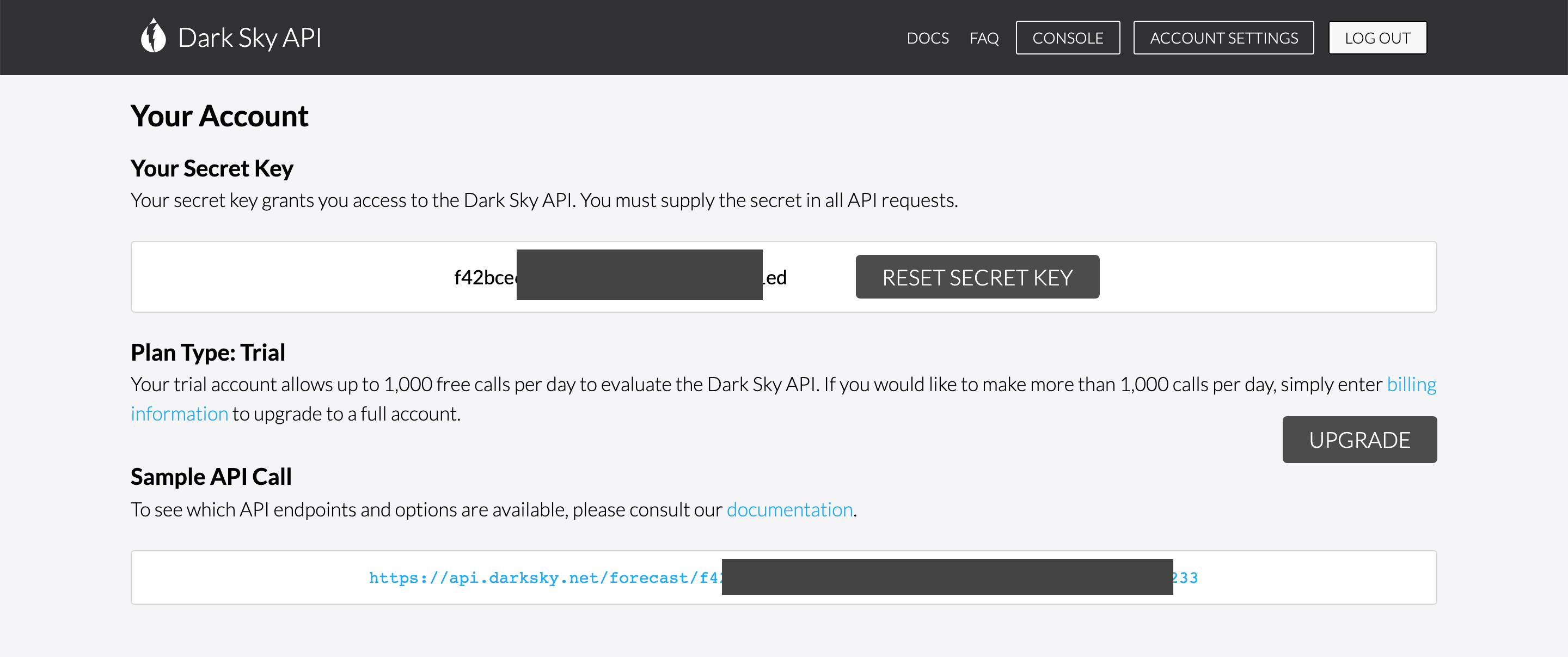This screenshot has height=657, width=1568.
Task: Click the 'Sample API Call' heading
Action: [211, 476]
